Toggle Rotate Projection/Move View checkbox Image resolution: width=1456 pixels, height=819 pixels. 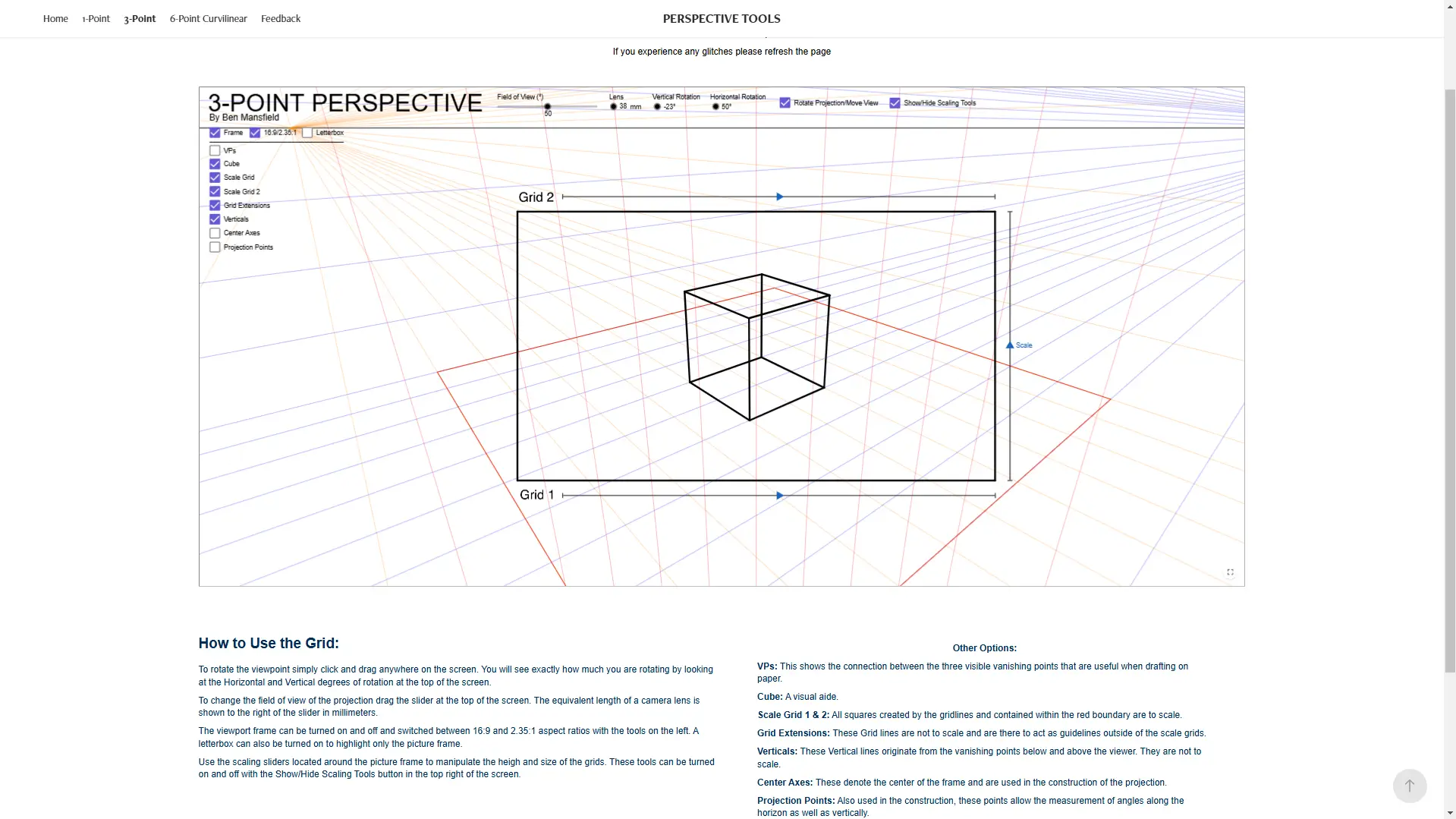click(x=785, y=103)
